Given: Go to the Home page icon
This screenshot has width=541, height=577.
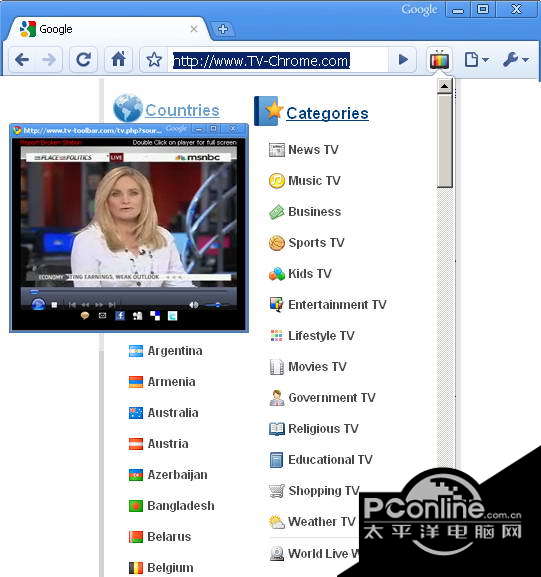Looking at the screenshot, I should point(119,59).
